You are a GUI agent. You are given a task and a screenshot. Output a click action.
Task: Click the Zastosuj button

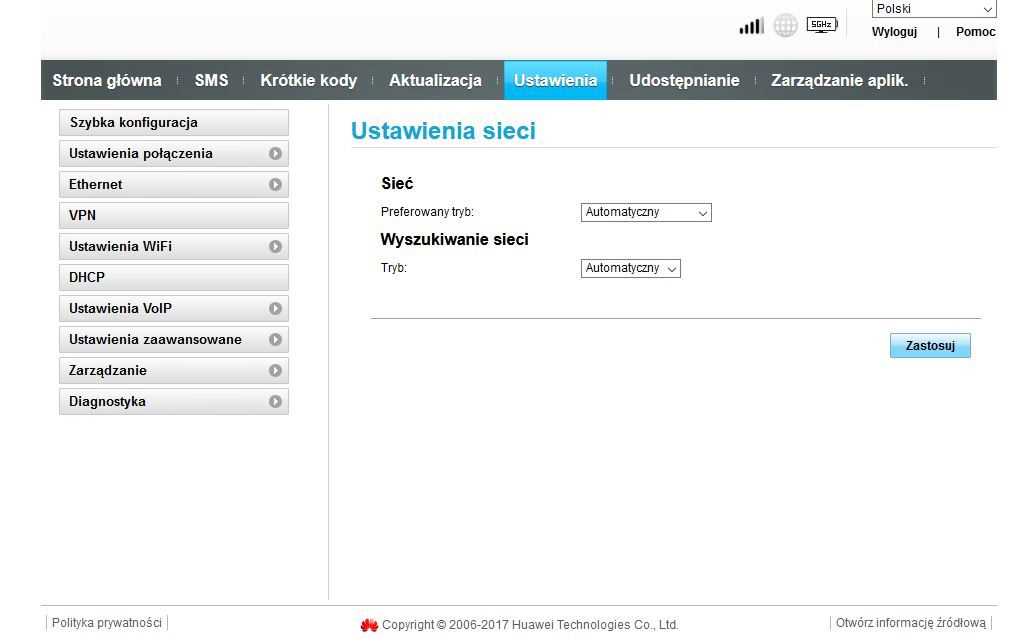pyautogui.click(x=930, y=345)
